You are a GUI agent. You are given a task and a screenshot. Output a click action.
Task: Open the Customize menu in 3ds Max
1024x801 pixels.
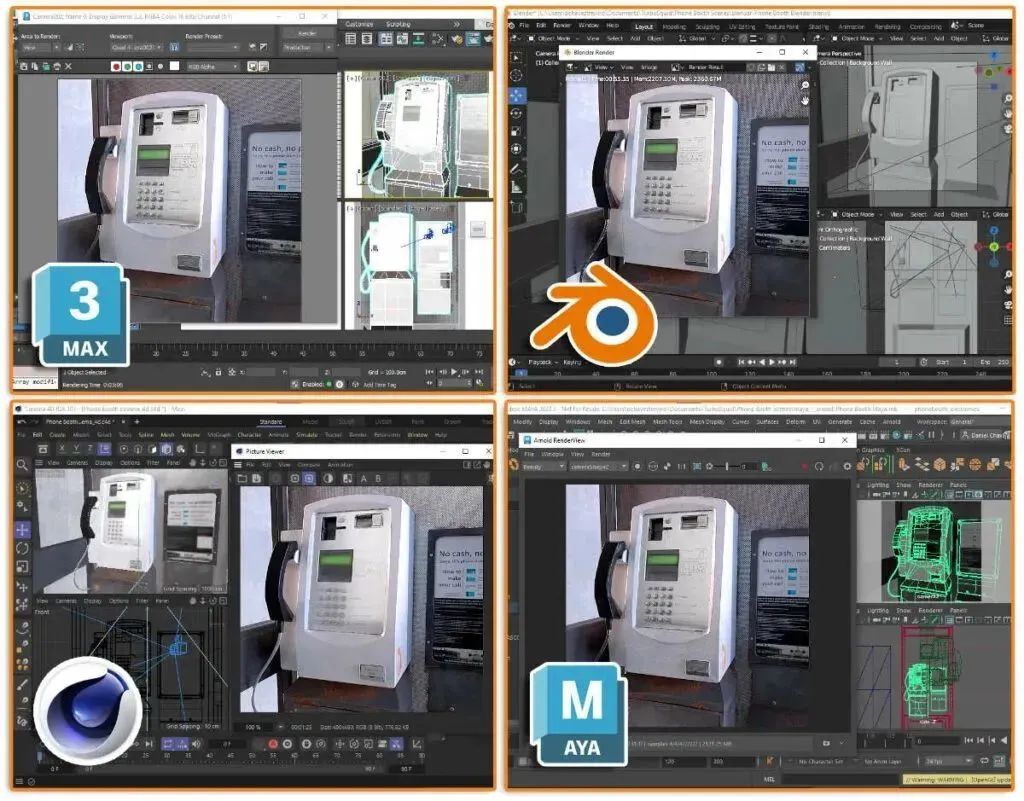pos(359,24)
